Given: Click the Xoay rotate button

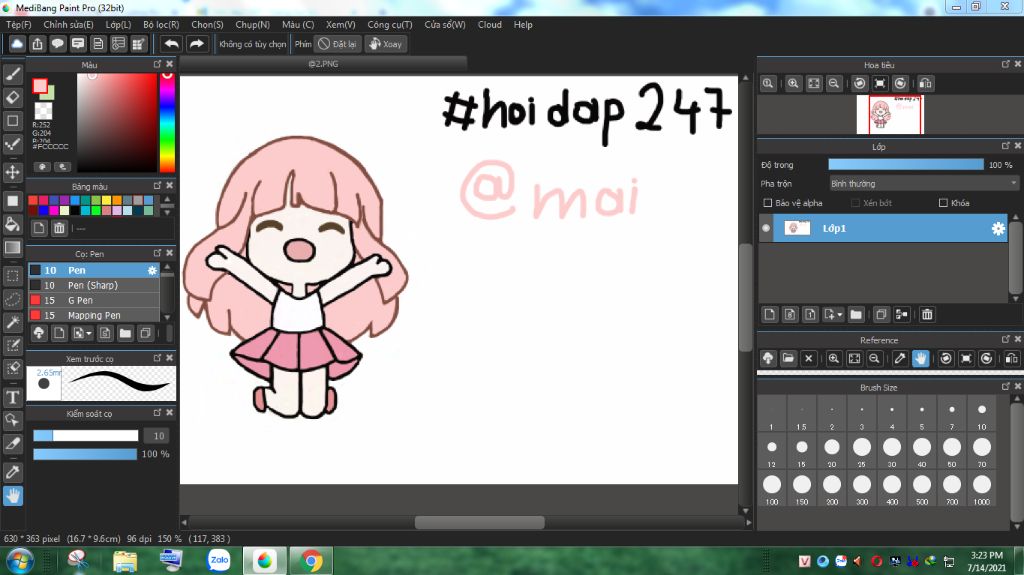Looking at the screenshot, I should [385, 44].
